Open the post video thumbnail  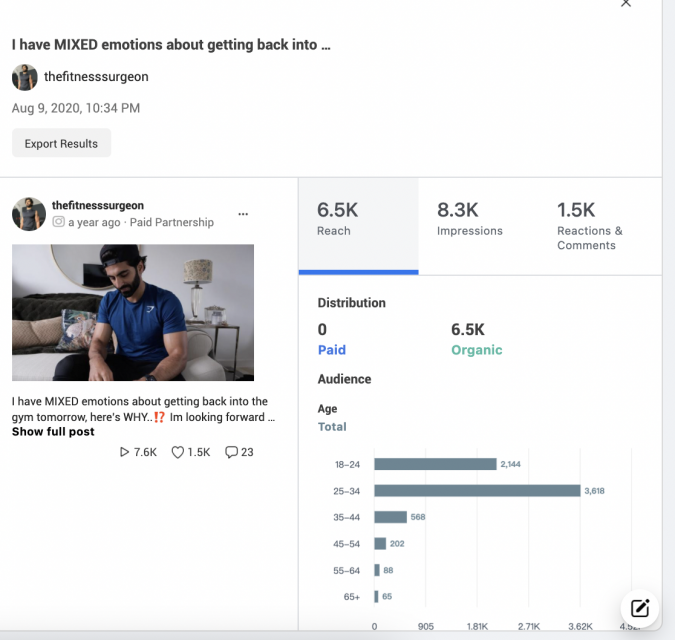pos(133,299)
